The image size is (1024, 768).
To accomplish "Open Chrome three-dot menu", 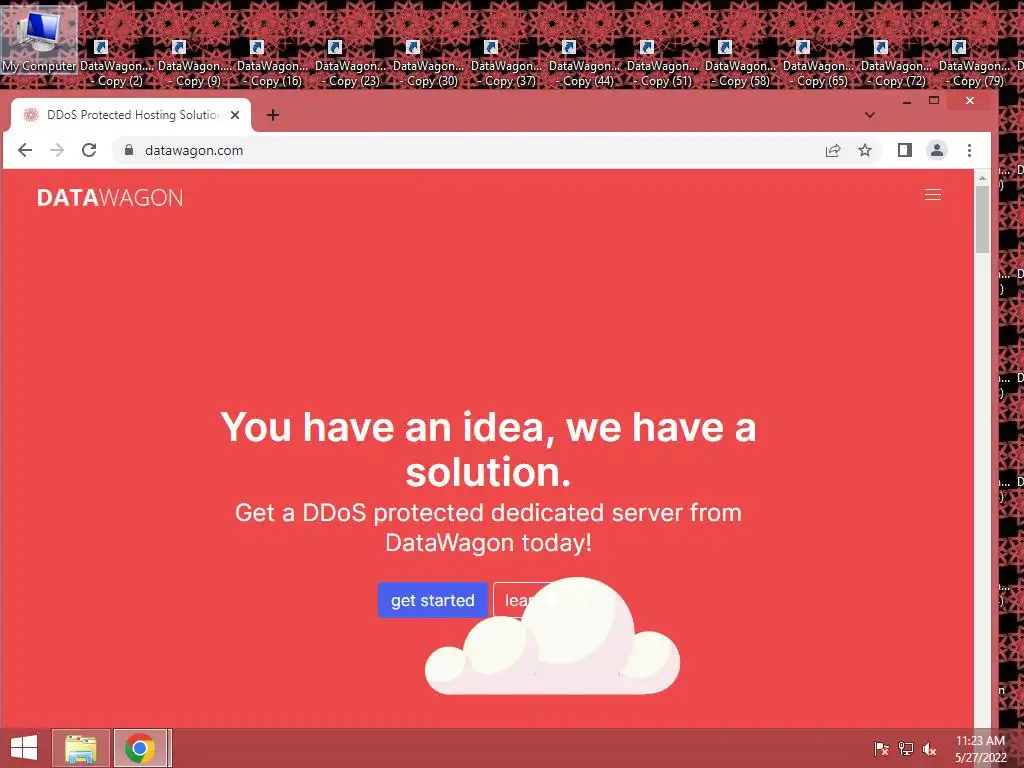I will (969, 150).
